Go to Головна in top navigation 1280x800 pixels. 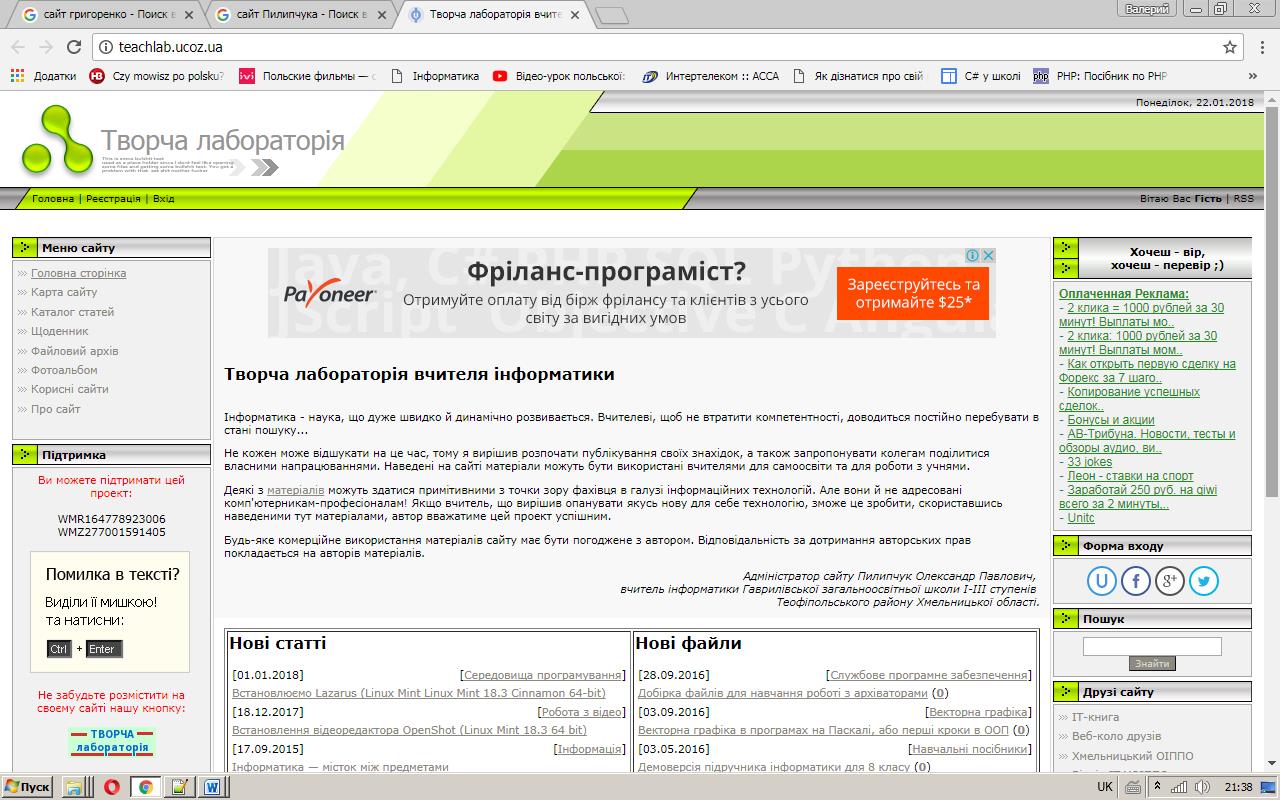[x=53, y=199]
